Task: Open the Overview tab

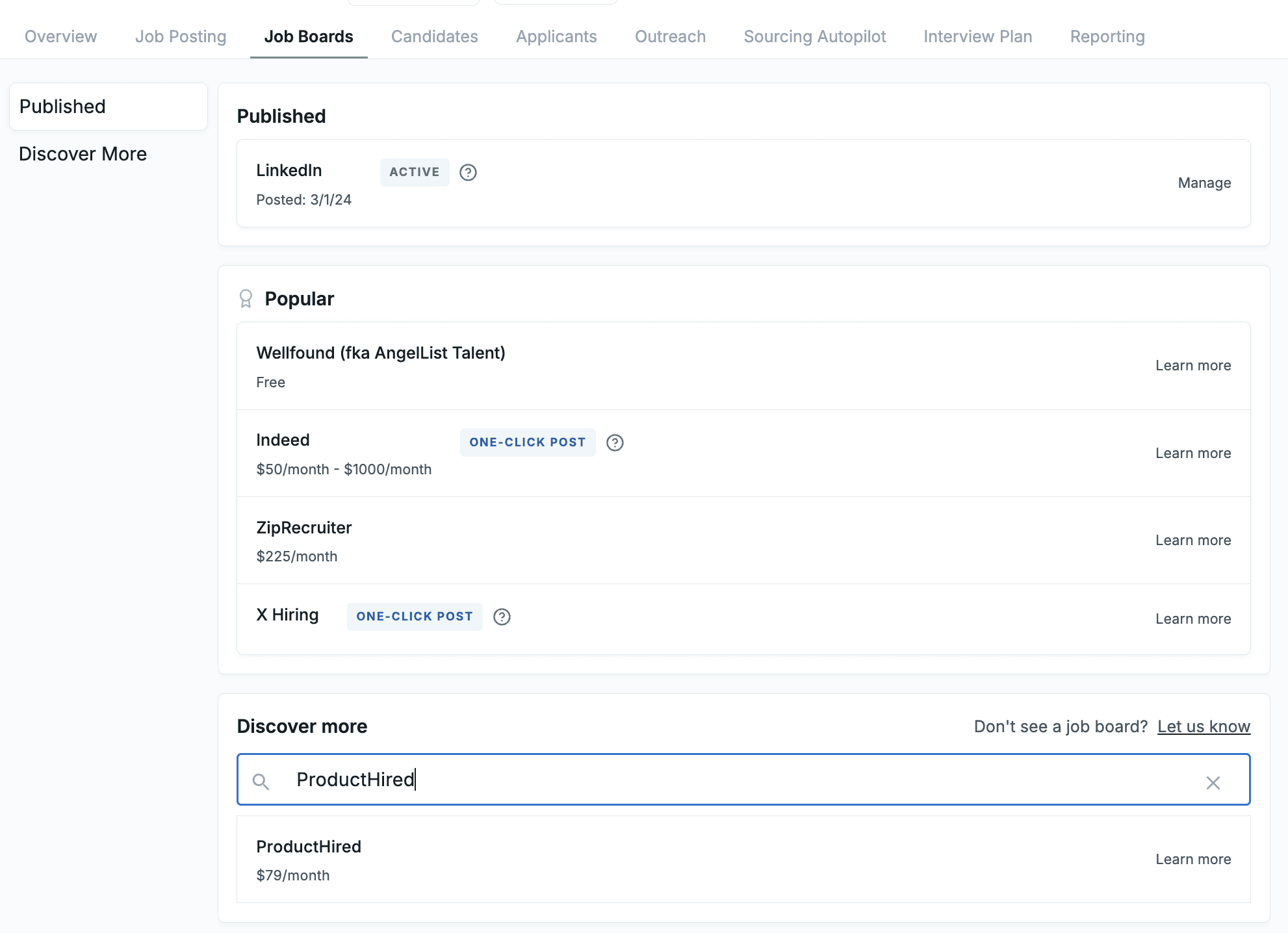Action: click(60, 36)
